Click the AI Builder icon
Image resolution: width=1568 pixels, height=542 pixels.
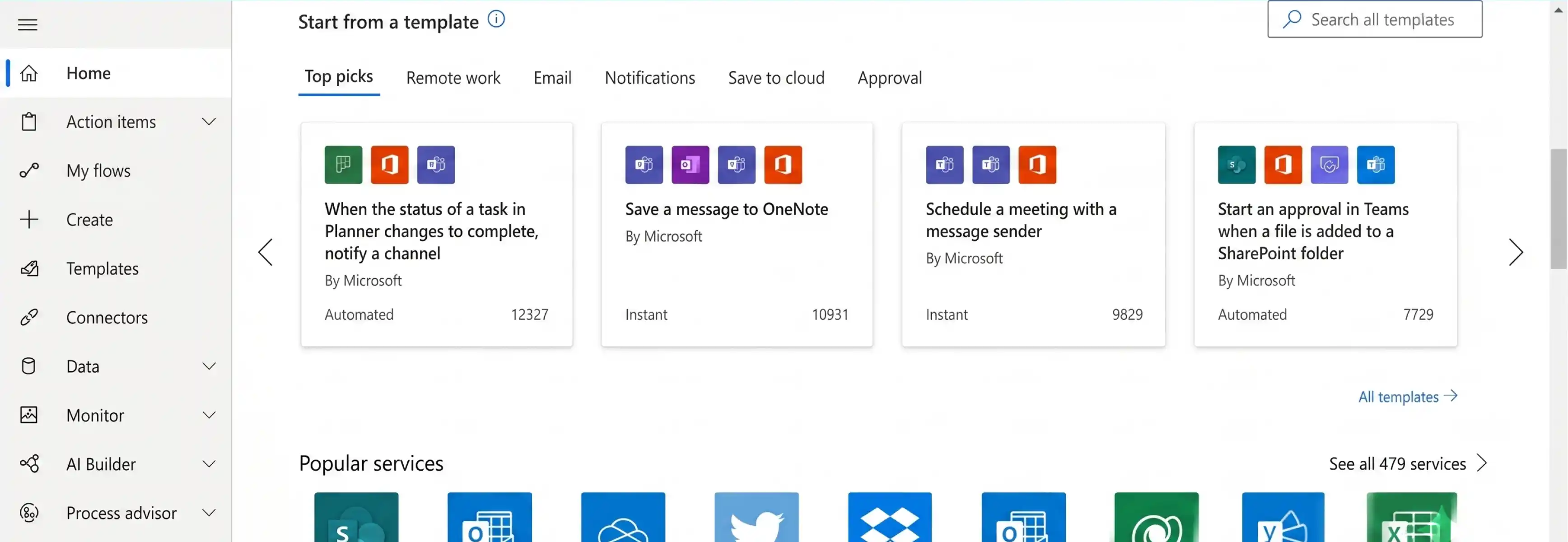coord(29,464)
